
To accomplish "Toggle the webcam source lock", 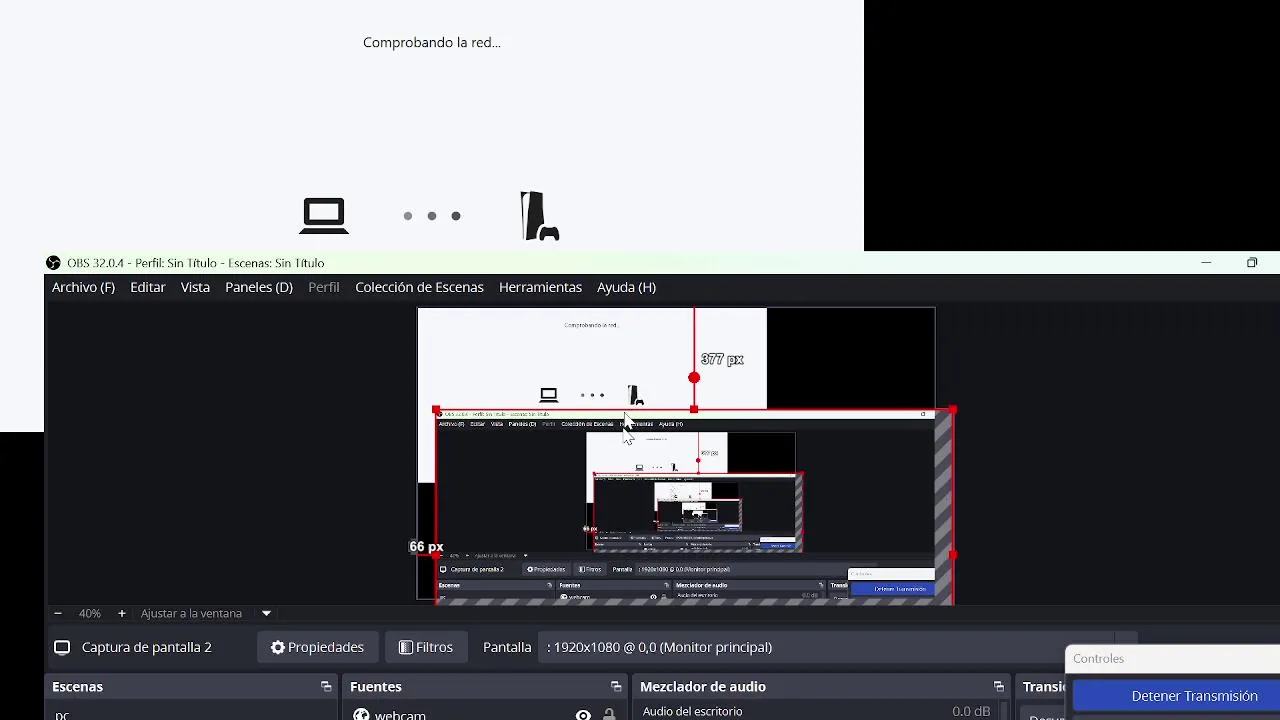I will coord(609,714).
